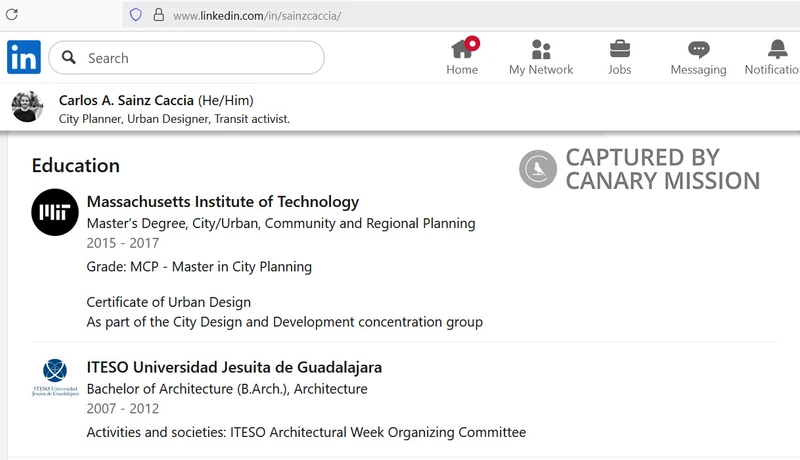Image resolution: width=800 pixels, height=460 pixels.
Task: Click the tracking protection shield icon
Action: point(136,15)
